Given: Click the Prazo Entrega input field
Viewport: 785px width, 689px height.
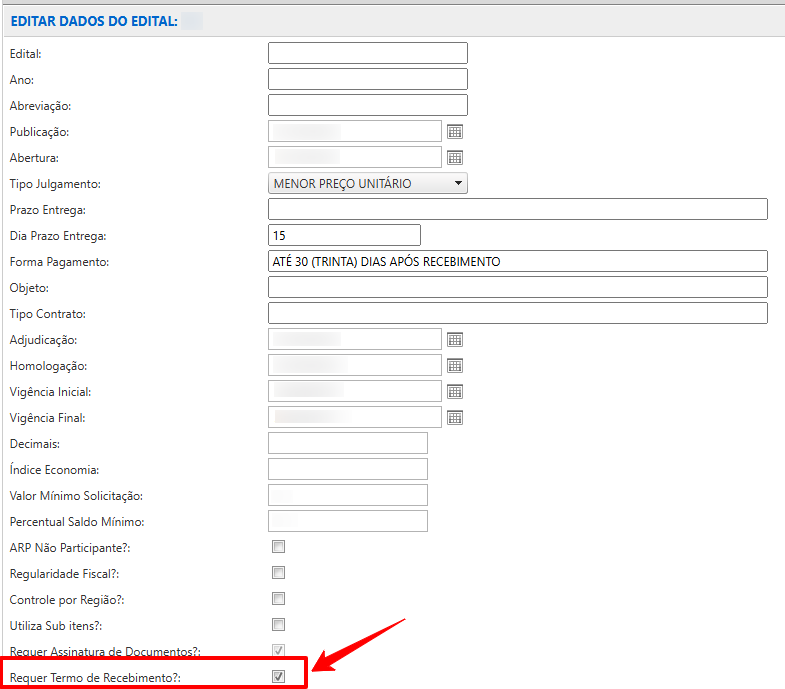Looking at the screenshot, I should click(x=517, y=209).
